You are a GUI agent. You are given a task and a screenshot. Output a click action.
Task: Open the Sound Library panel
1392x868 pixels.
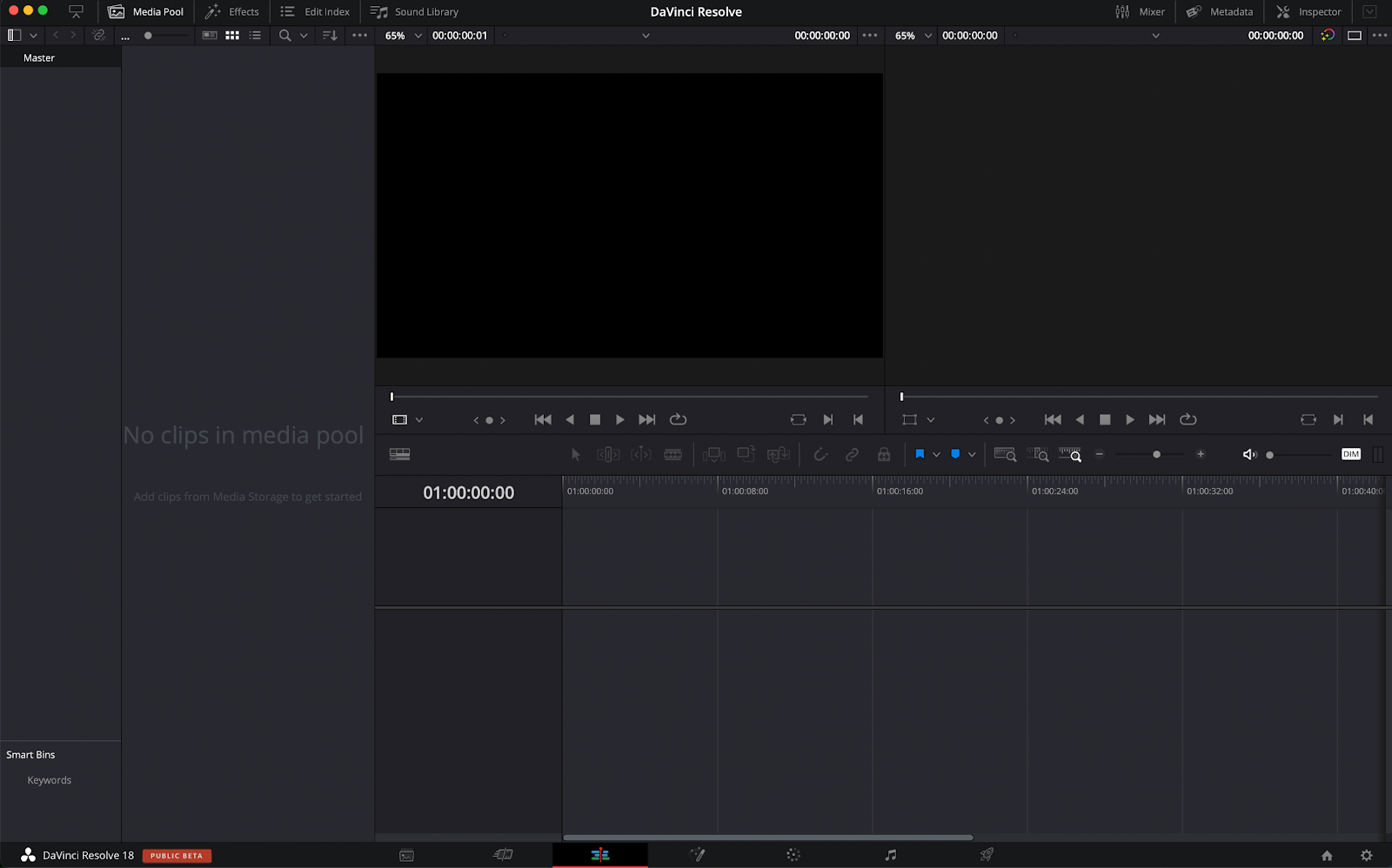[414, 12]
